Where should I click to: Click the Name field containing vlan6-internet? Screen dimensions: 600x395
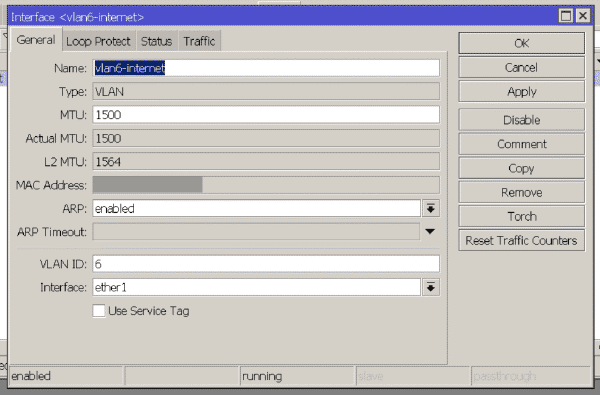click(266, 68)
